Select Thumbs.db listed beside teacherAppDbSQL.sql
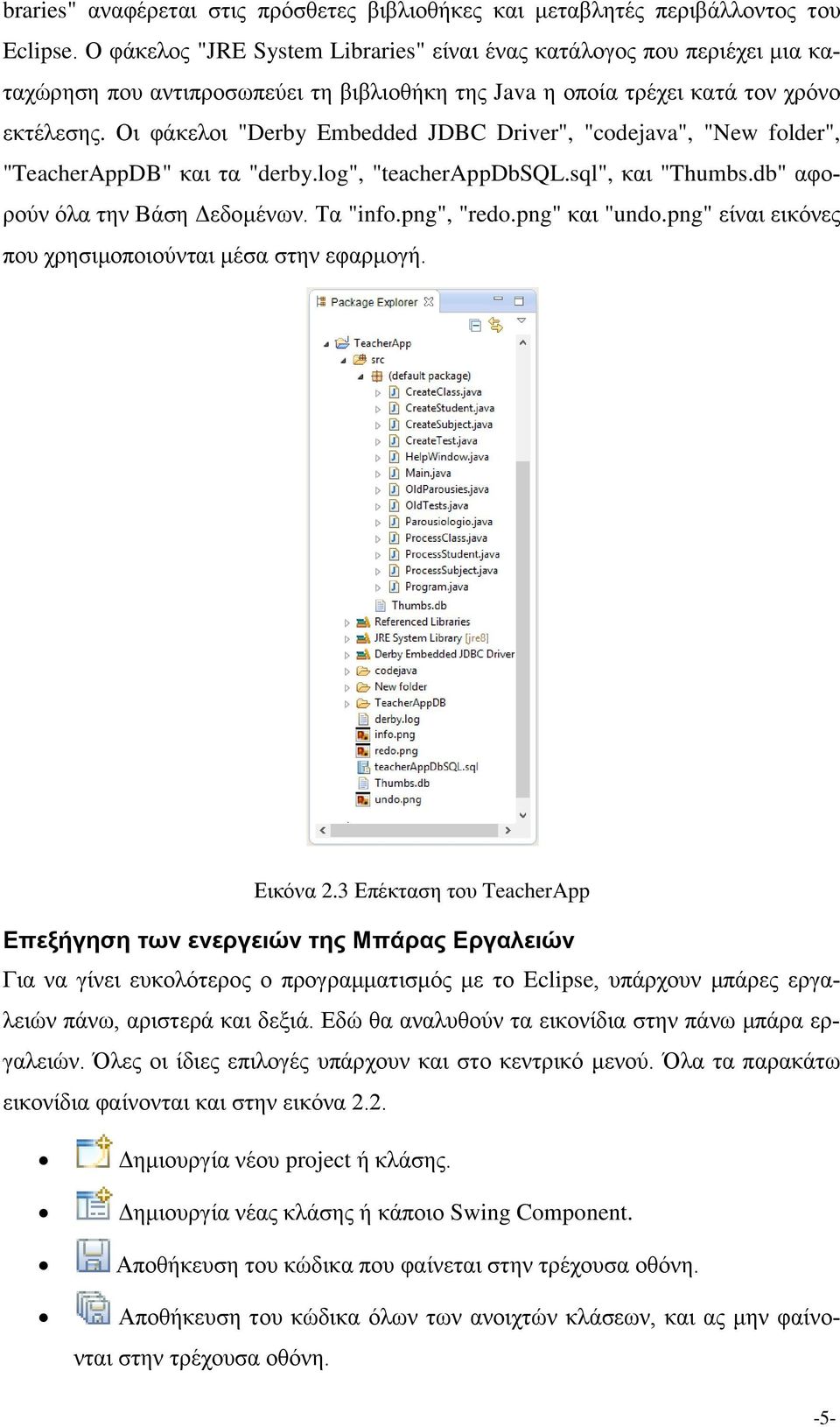This screenshot has width=840, height=1427. coord(402,784)
